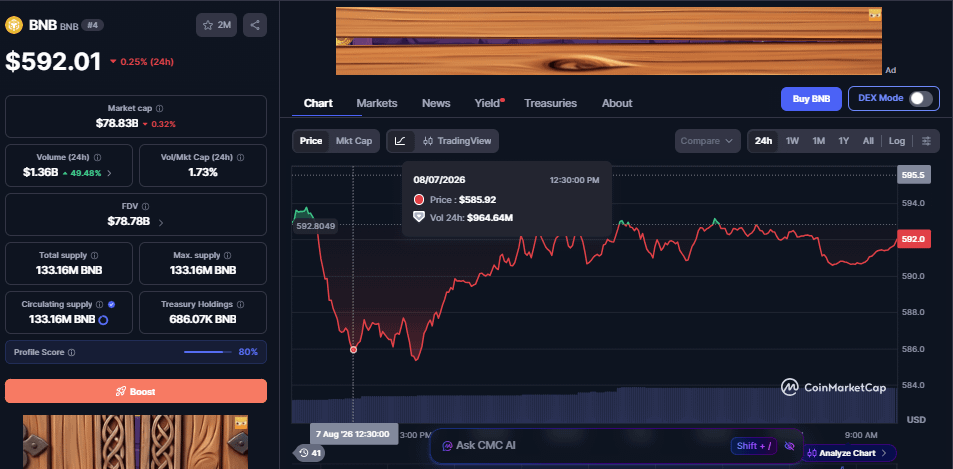Switch to TradingView chart mode
The width and height of the screenshot is (953, 469).
click(457, 141)
